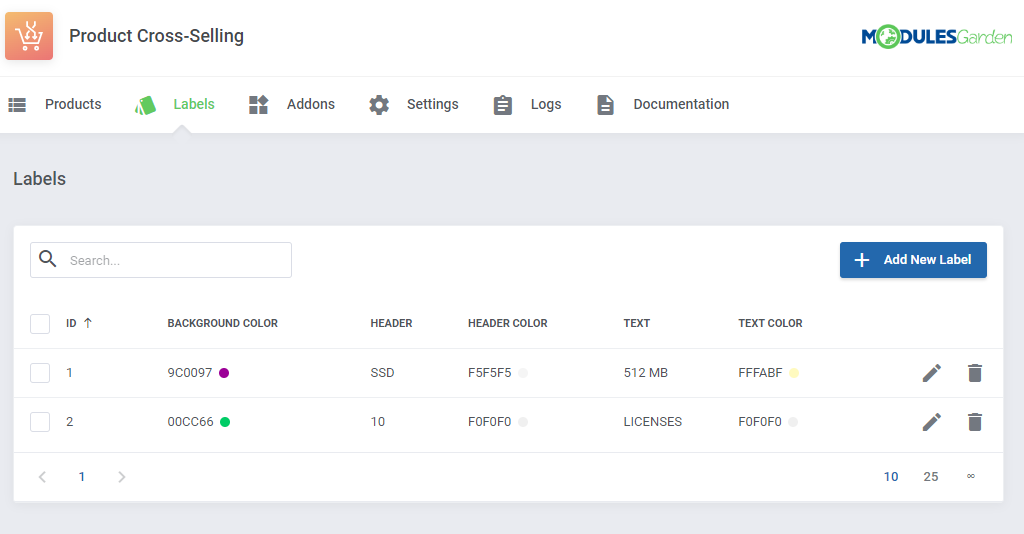Click the F0F0F0 header color dot in row 2

(x=523, y=422)
